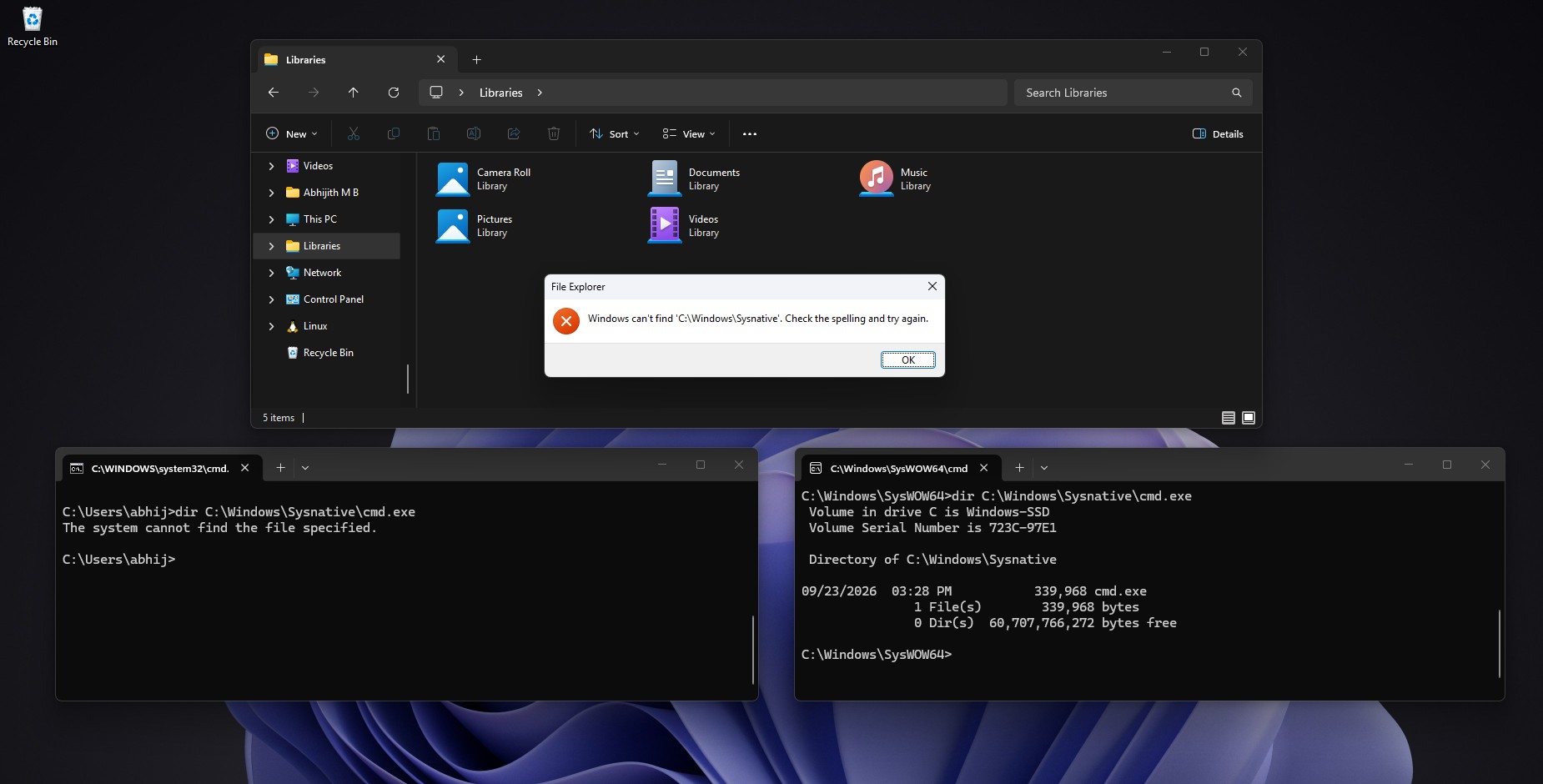Open the View dropdown
Screen dimensions: 1543x784
pos(689,133)
